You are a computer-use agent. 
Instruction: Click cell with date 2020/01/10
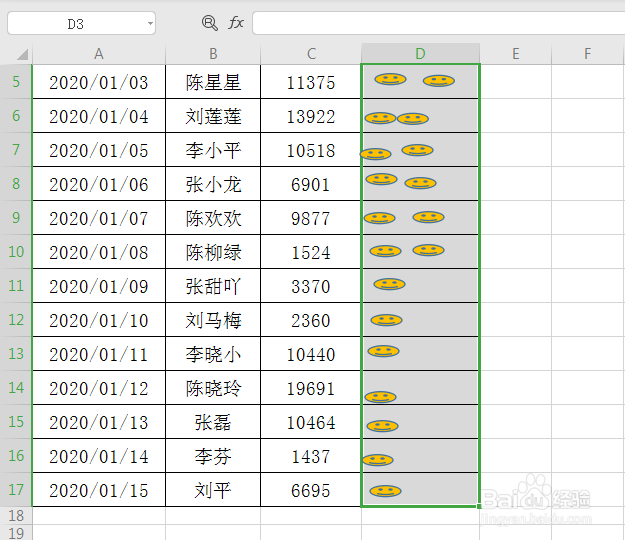[98, 320]
